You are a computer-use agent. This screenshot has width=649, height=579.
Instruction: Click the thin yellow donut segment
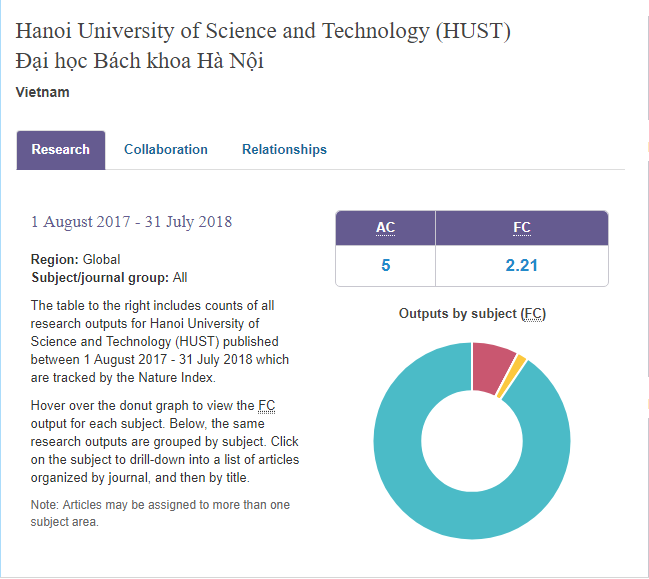coord(516,378)
